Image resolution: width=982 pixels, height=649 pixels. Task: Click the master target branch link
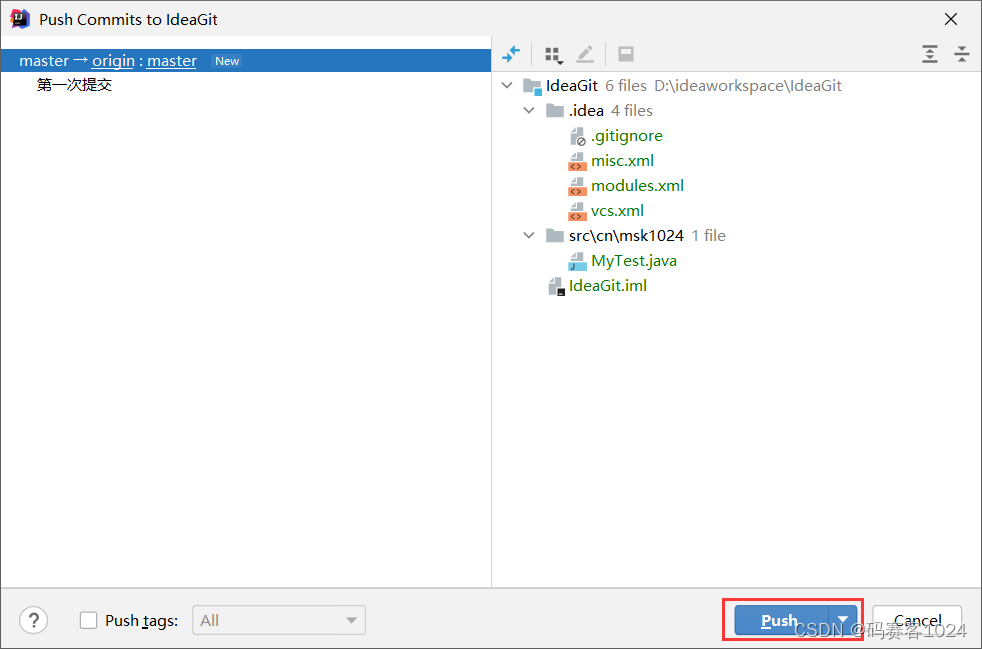(x=172, y=61)
